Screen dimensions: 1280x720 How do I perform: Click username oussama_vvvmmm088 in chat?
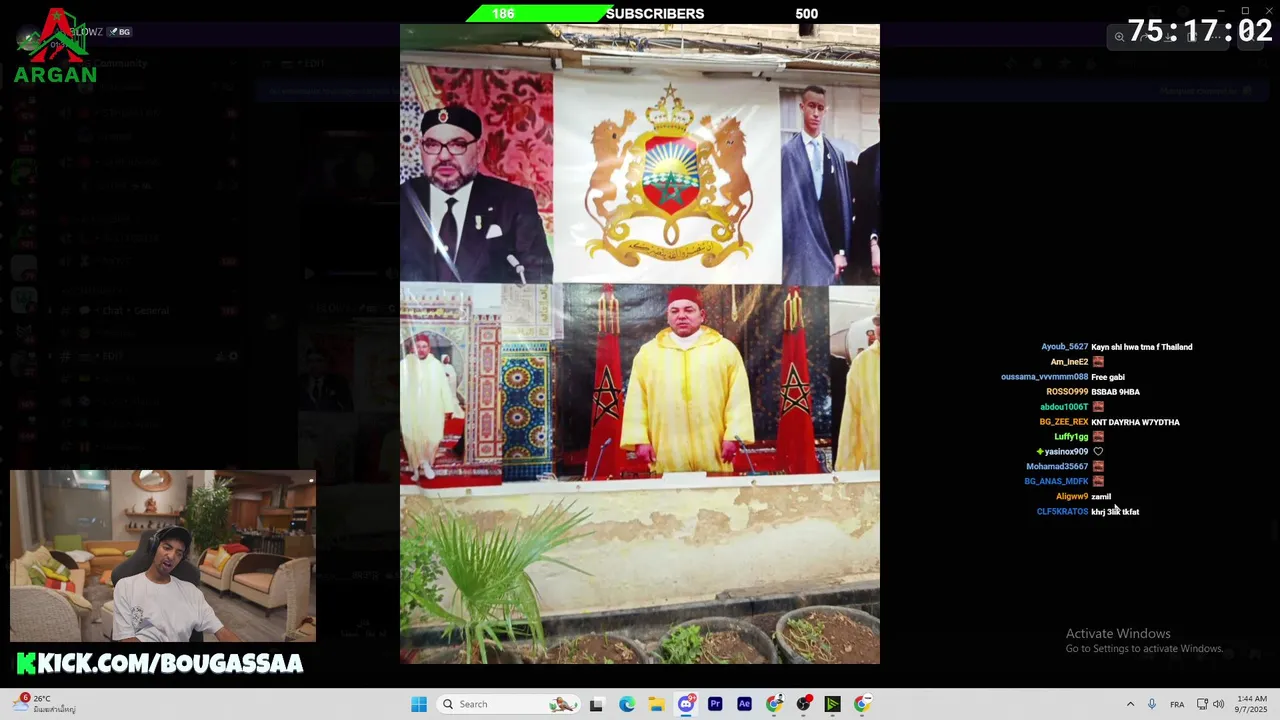(1044, 377)
